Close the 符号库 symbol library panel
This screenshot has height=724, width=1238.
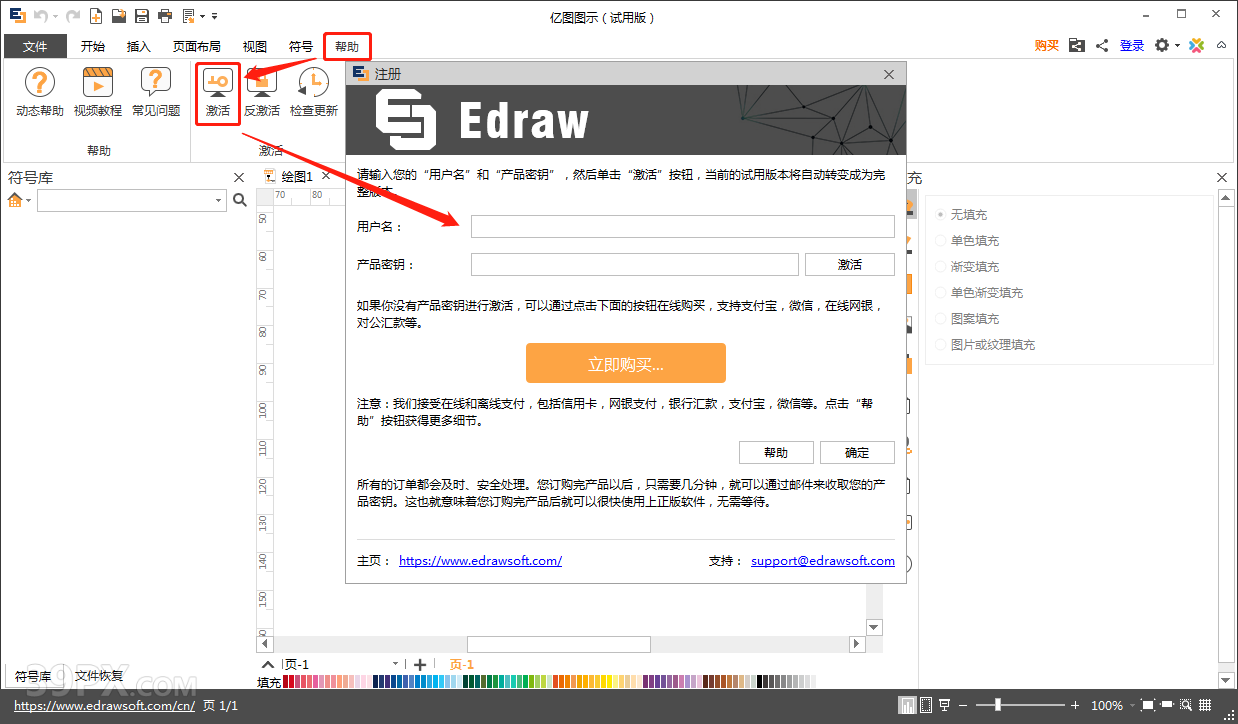[239, 177]
